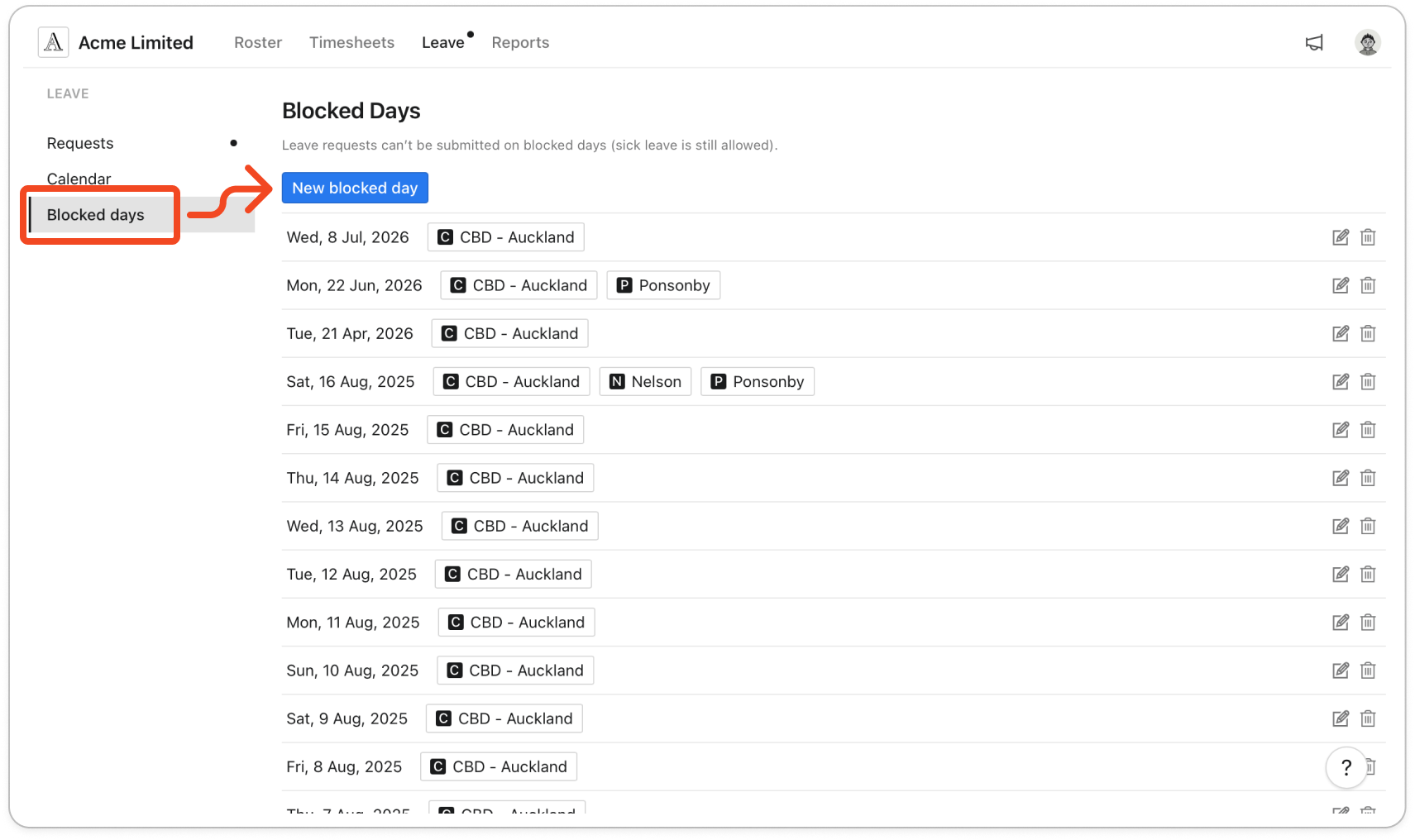Select the date text Tue, 12 Aug, 2025
This screenshot has height=840, width=1415.
point(351,574)
